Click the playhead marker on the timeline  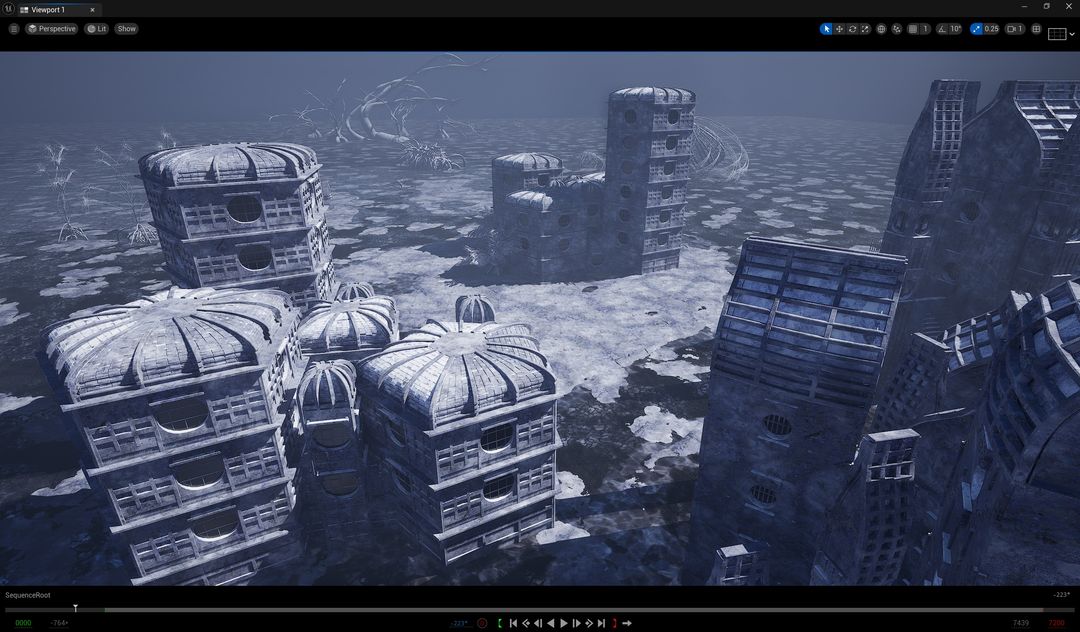(75, 608)
